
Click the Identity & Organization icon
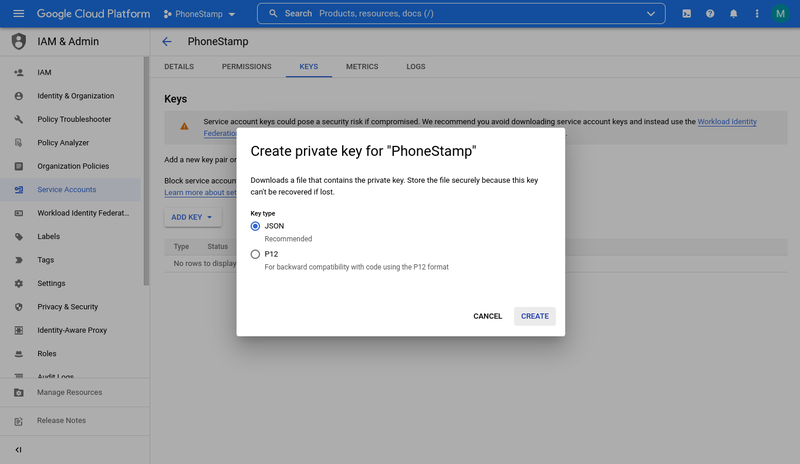pyautogui.click(x=19, y=96)
